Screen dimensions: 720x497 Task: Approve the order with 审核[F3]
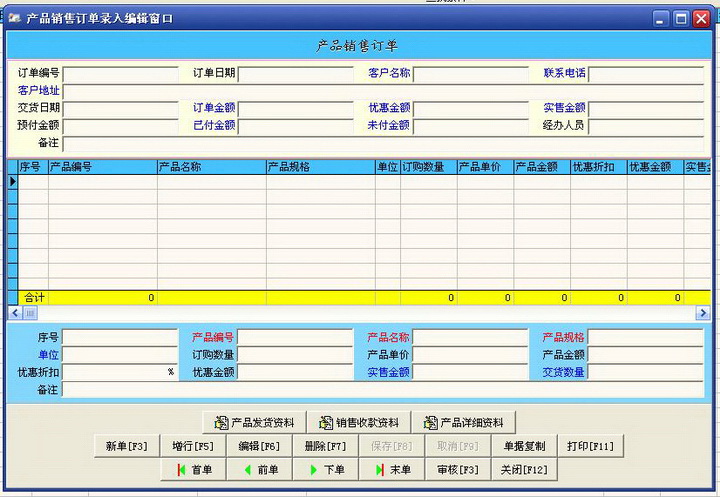tap(458, 469)
